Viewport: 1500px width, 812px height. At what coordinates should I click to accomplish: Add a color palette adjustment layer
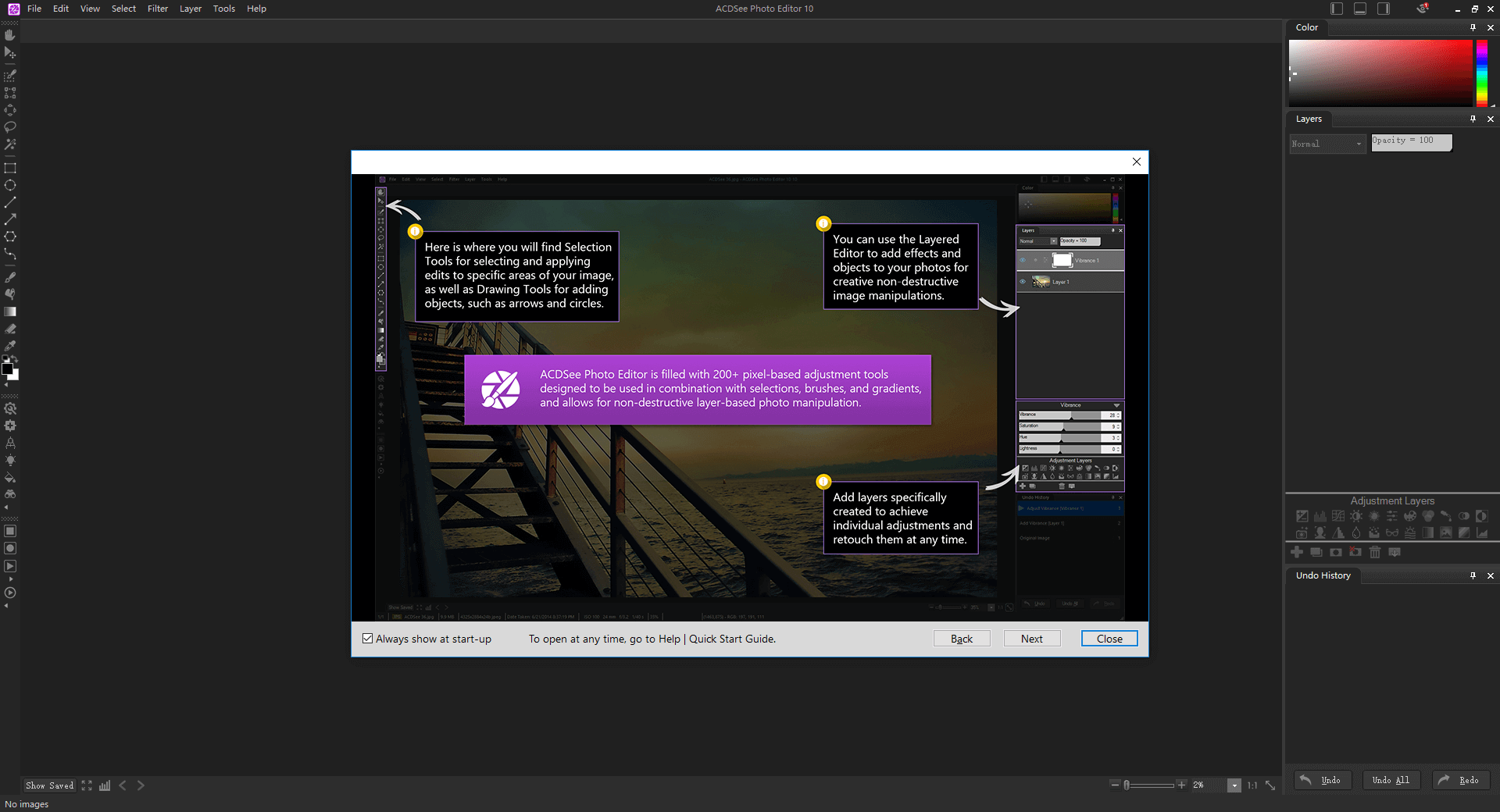coord(1410,516)
